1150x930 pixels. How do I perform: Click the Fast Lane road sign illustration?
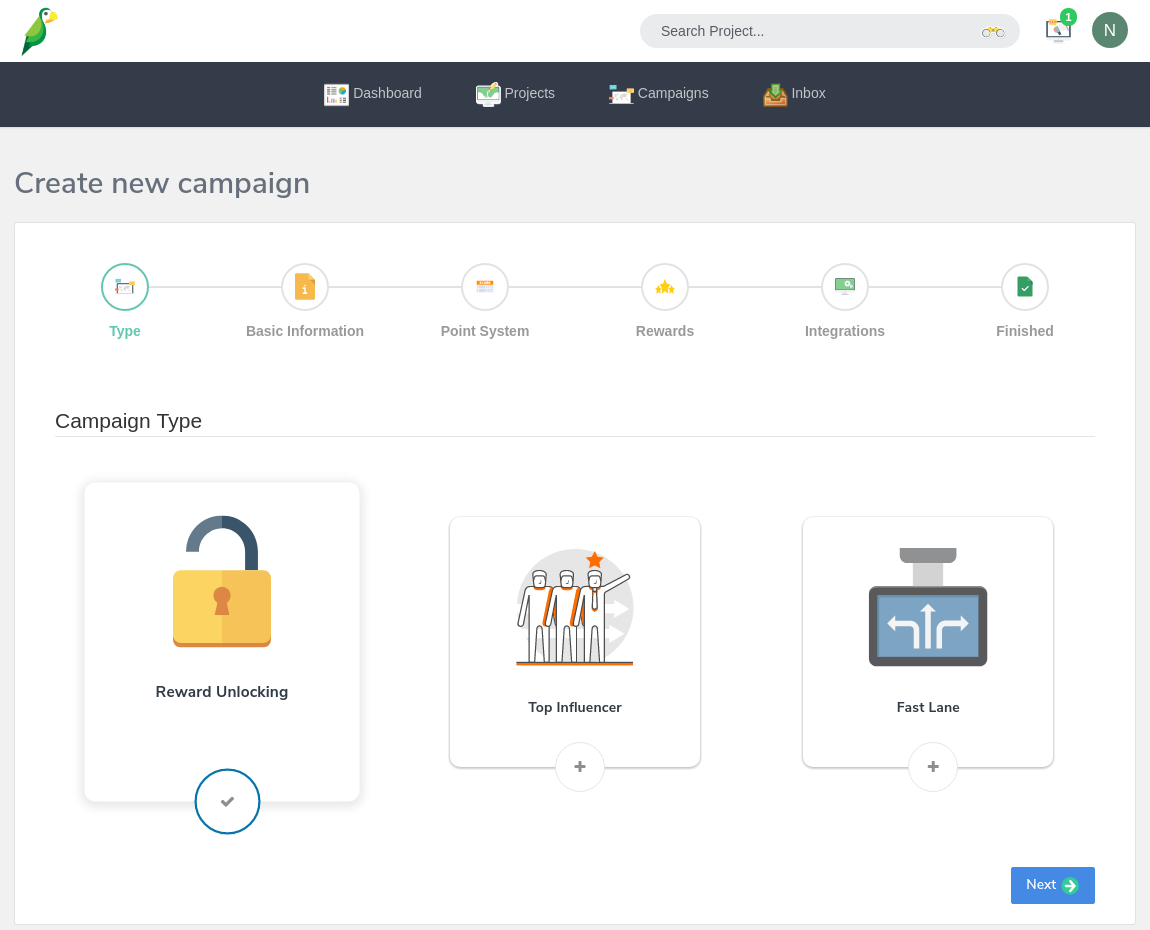pos(928,607)
